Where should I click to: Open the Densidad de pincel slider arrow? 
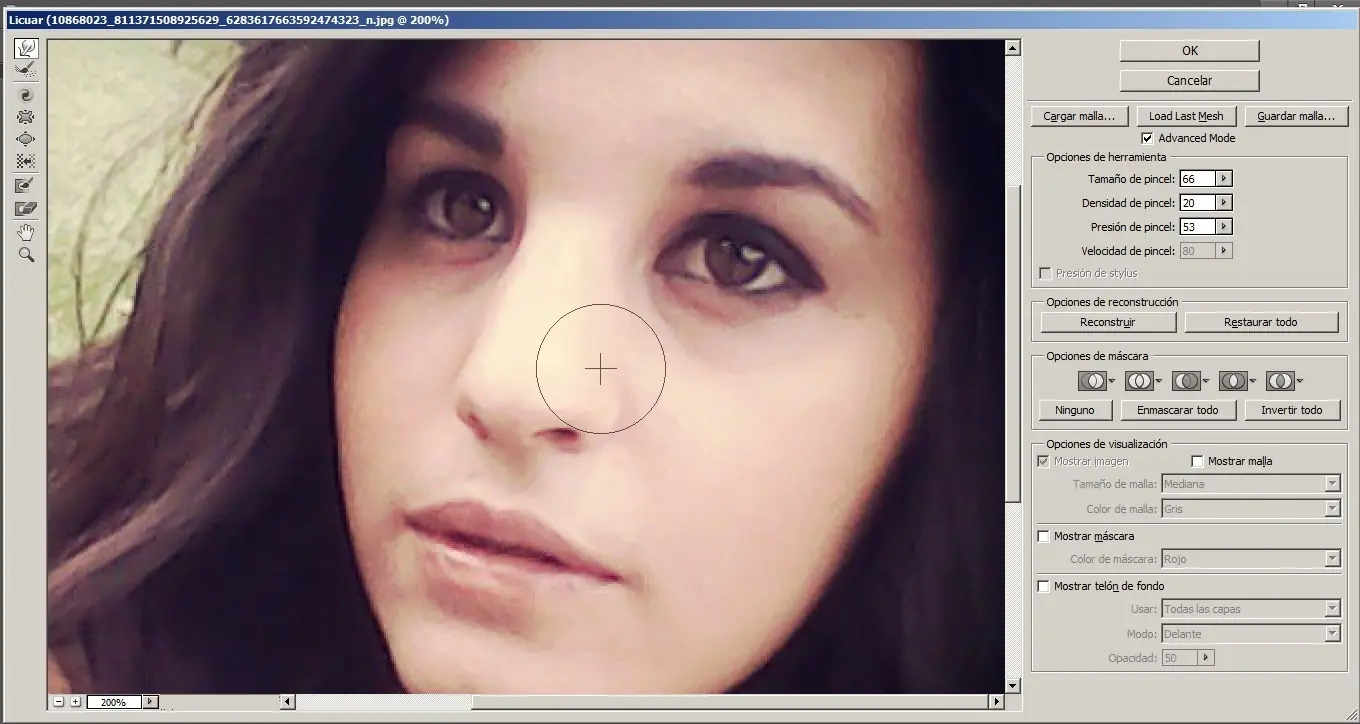pos(1224,203)
